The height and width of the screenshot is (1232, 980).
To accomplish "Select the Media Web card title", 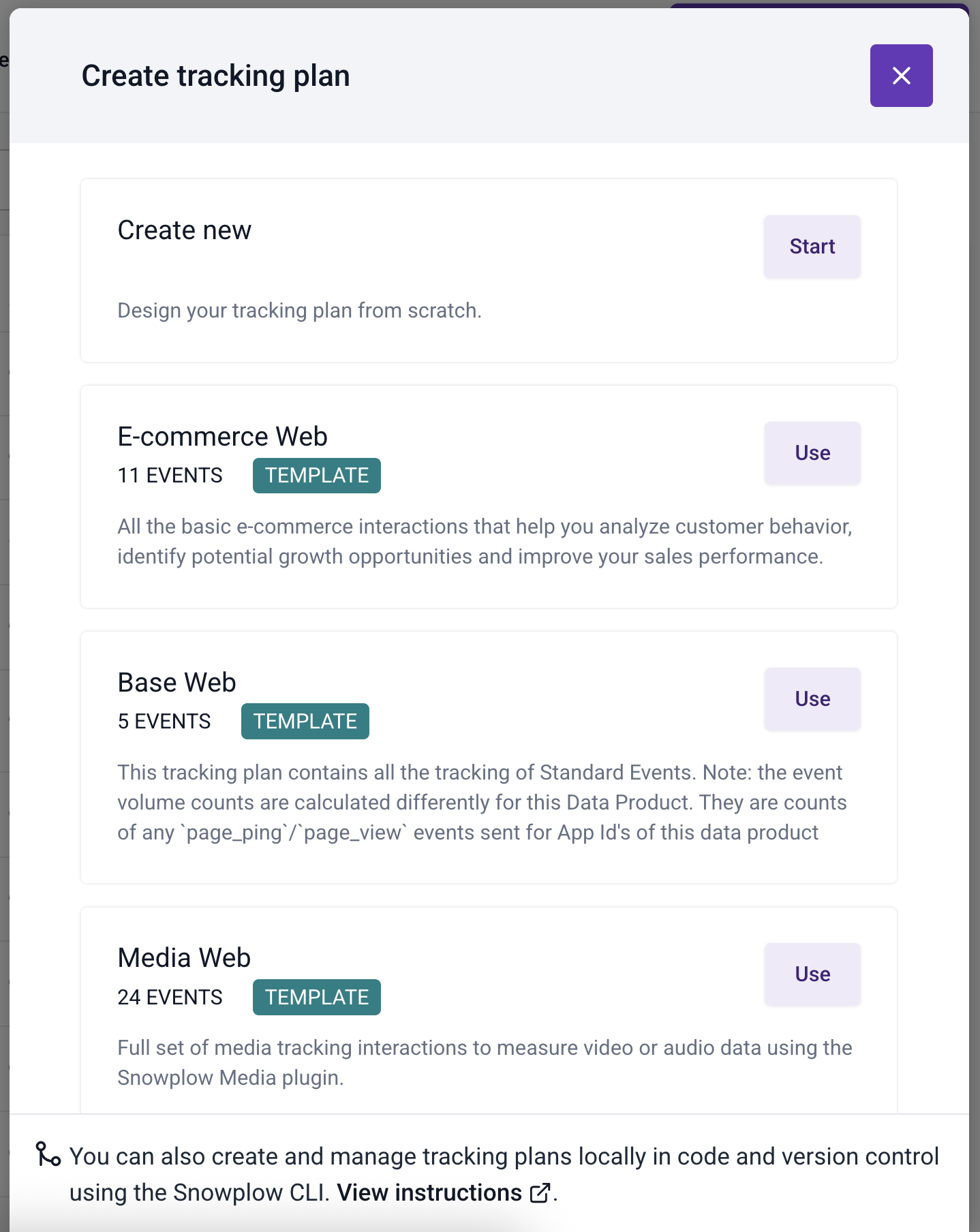I will point(183,957).
